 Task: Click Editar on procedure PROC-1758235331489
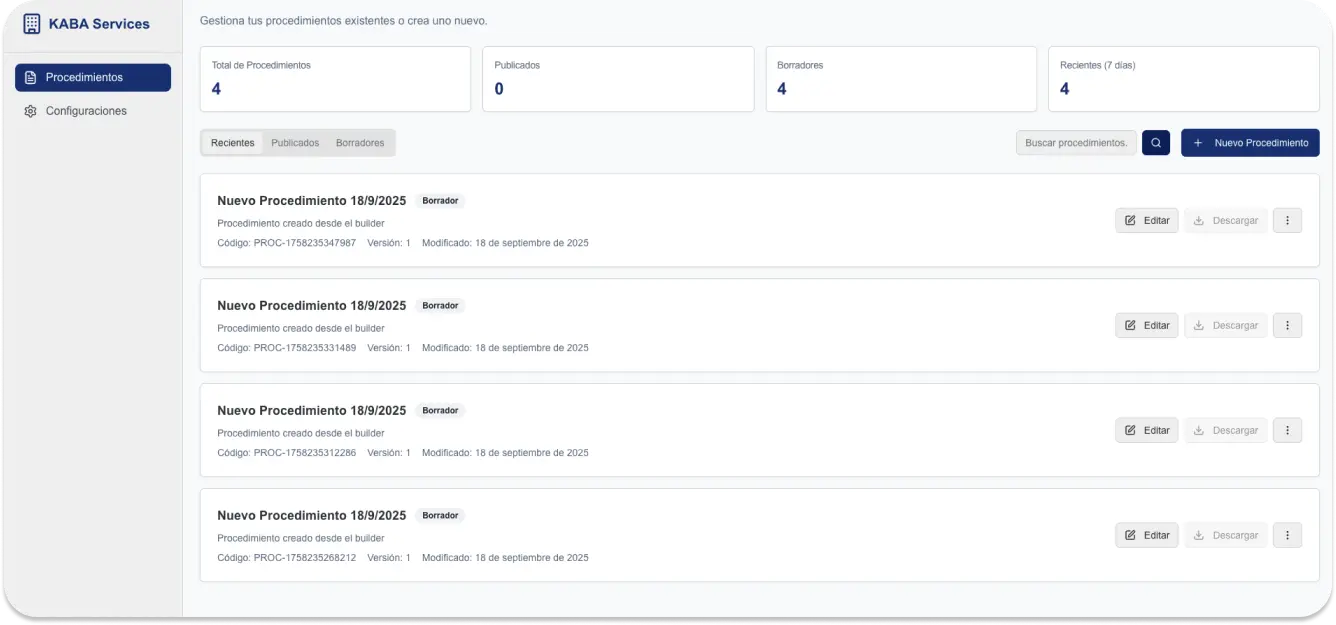[1147, 325]
